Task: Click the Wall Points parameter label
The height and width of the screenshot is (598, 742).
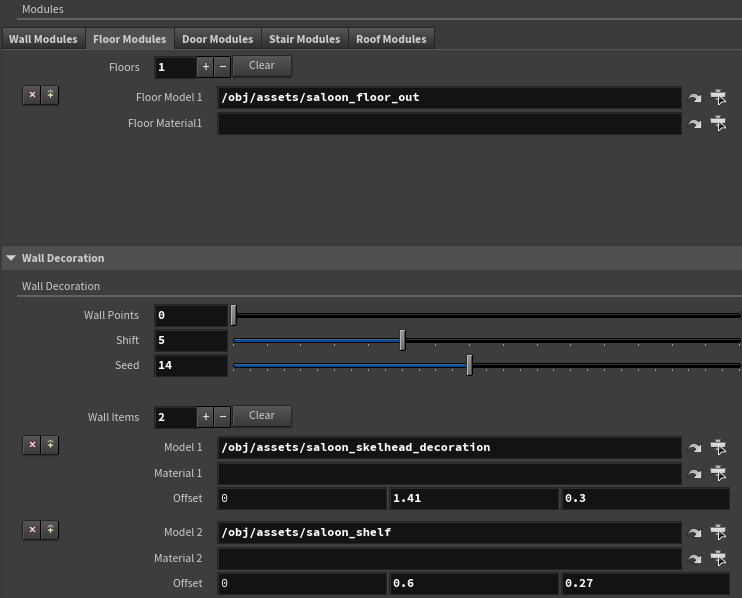Action: tap(111, 316)
